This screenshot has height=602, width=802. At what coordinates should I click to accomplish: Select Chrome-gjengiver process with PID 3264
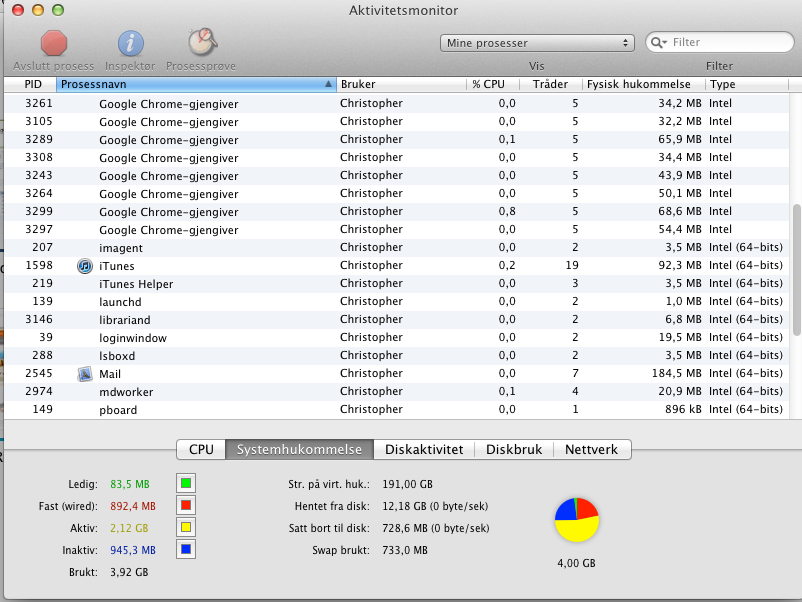397,193
